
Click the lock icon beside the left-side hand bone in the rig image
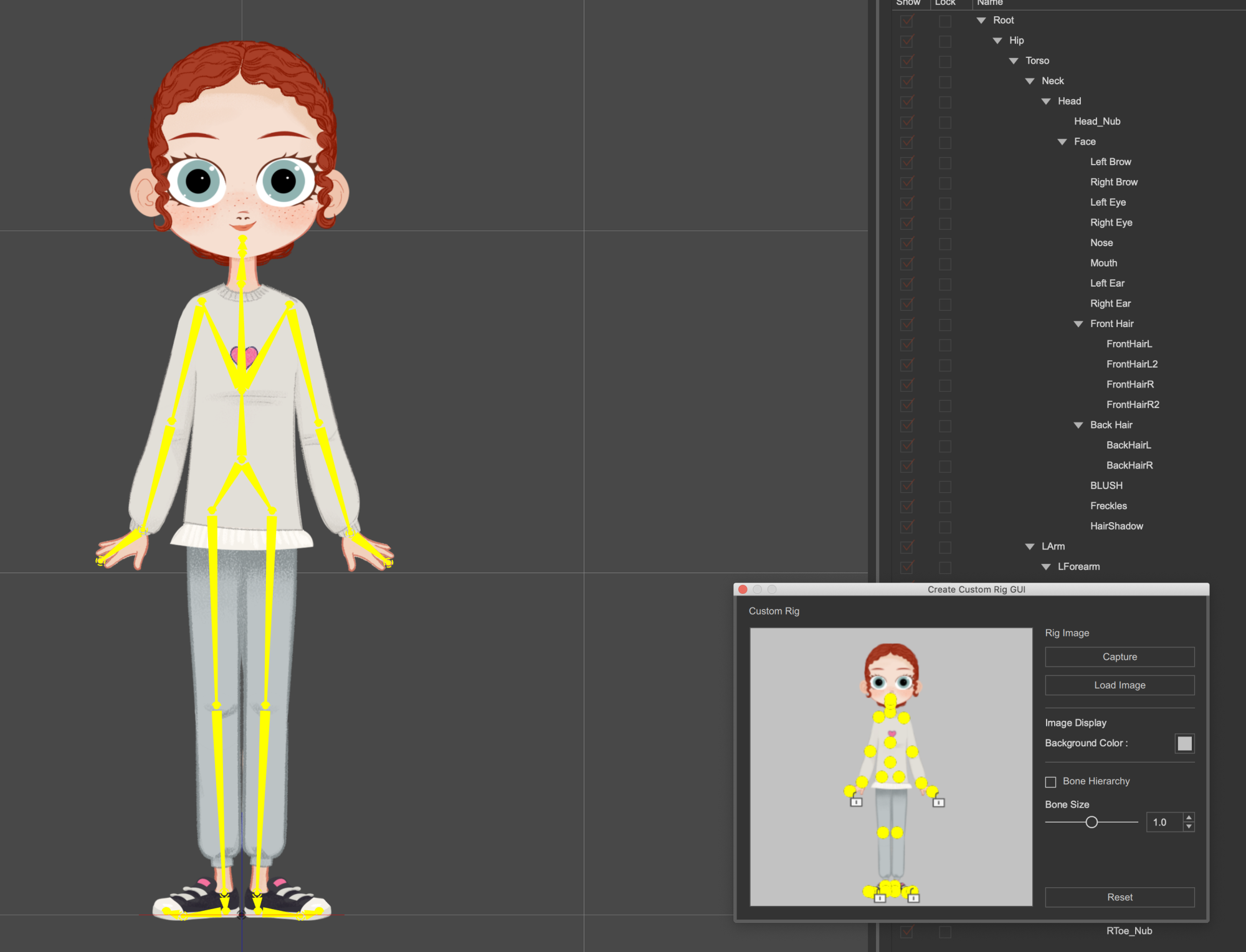[x=856, y=801]
